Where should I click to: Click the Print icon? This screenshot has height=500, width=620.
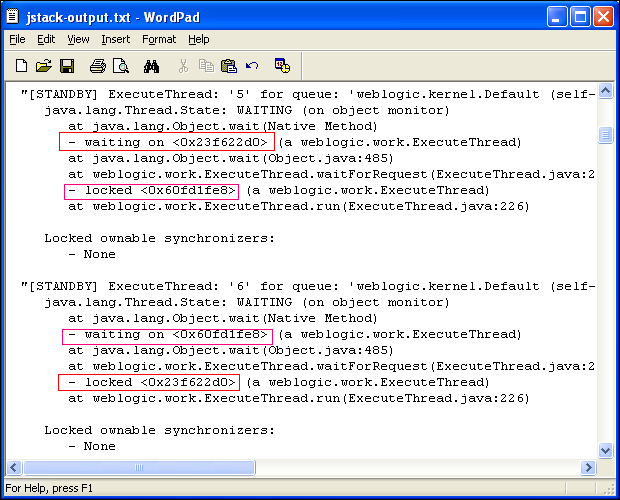tap(98, 66)
